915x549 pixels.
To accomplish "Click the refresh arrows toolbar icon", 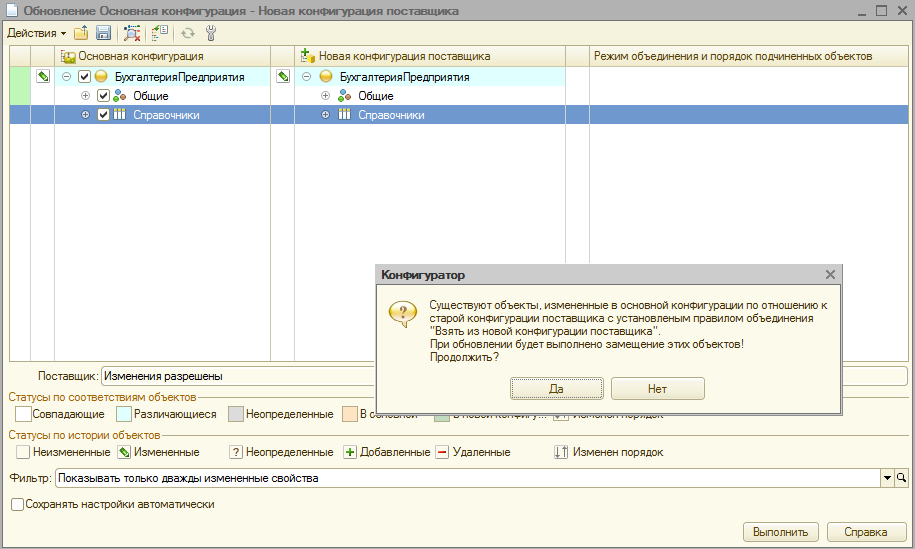I will point(187,33).
